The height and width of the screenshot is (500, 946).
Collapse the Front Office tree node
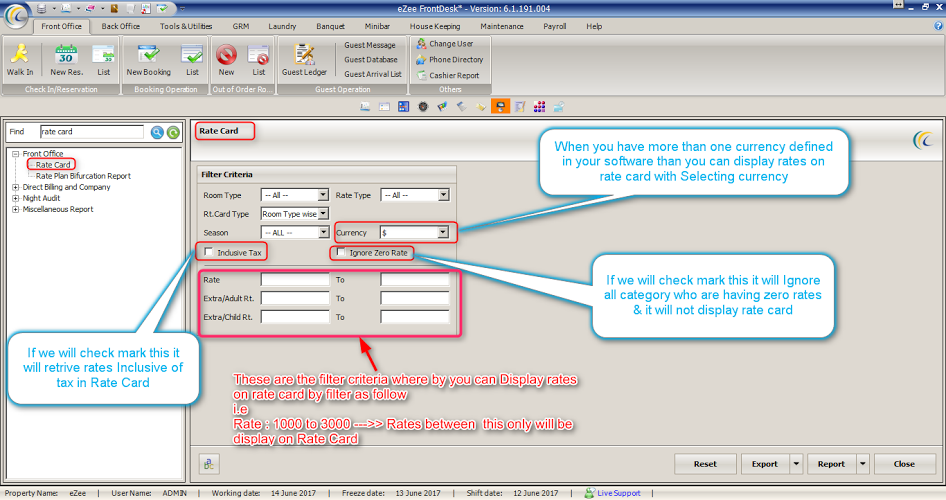click(16, 154)
